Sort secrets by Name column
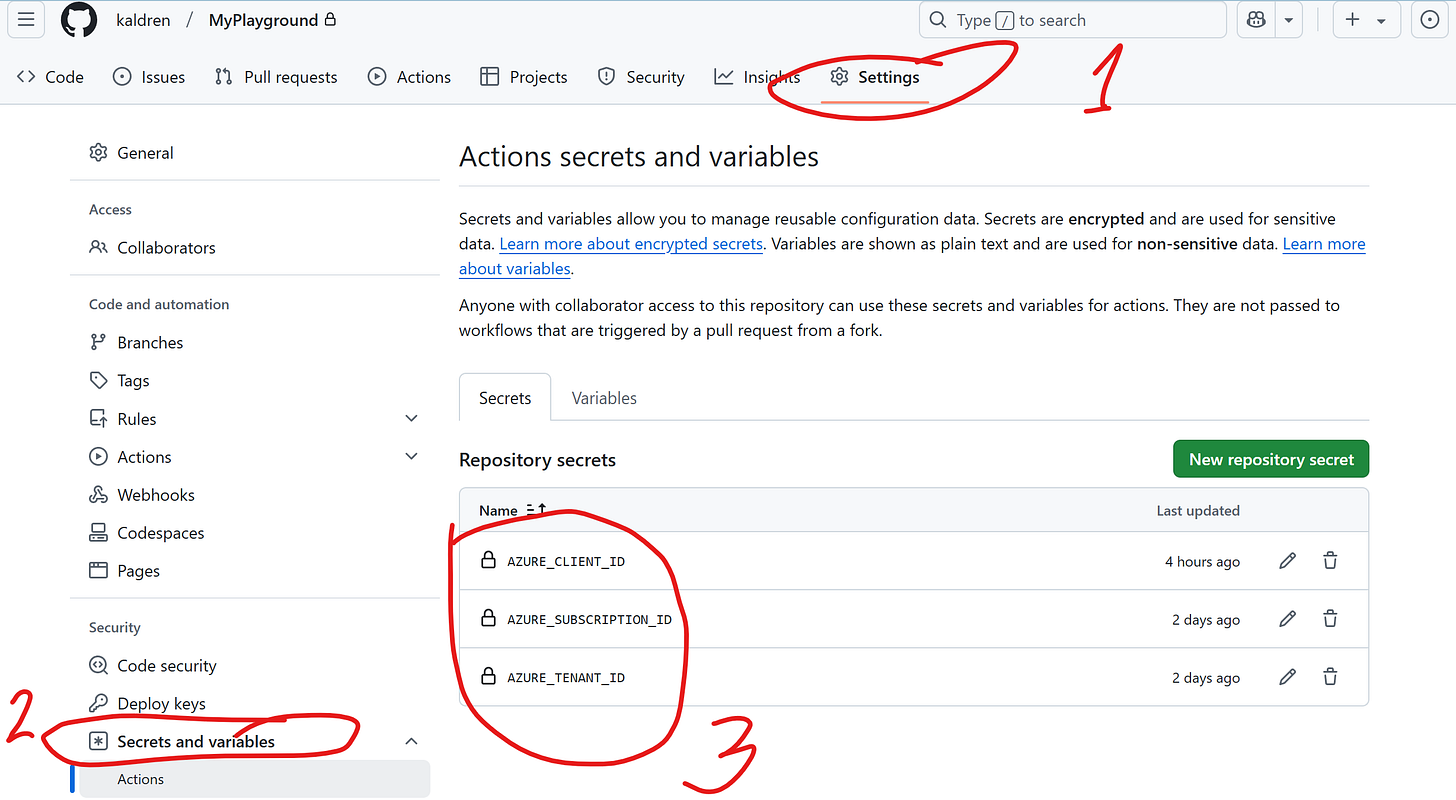Screen dimensions: 1456x800 513,510
